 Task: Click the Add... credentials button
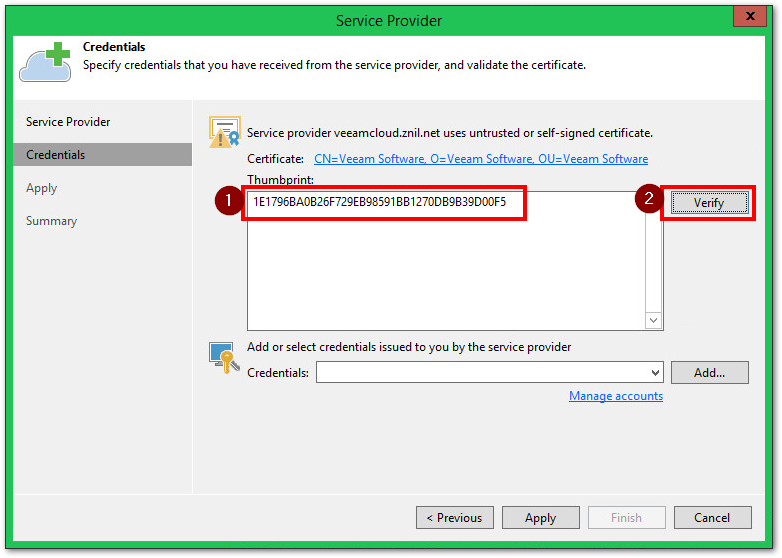[709, 373]
